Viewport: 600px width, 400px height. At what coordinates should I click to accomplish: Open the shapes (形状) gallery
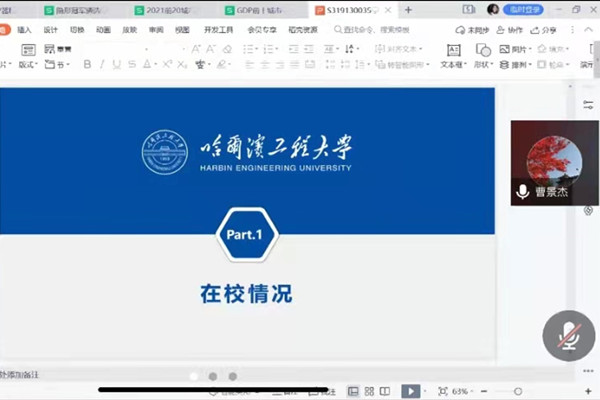click(484, 56)
